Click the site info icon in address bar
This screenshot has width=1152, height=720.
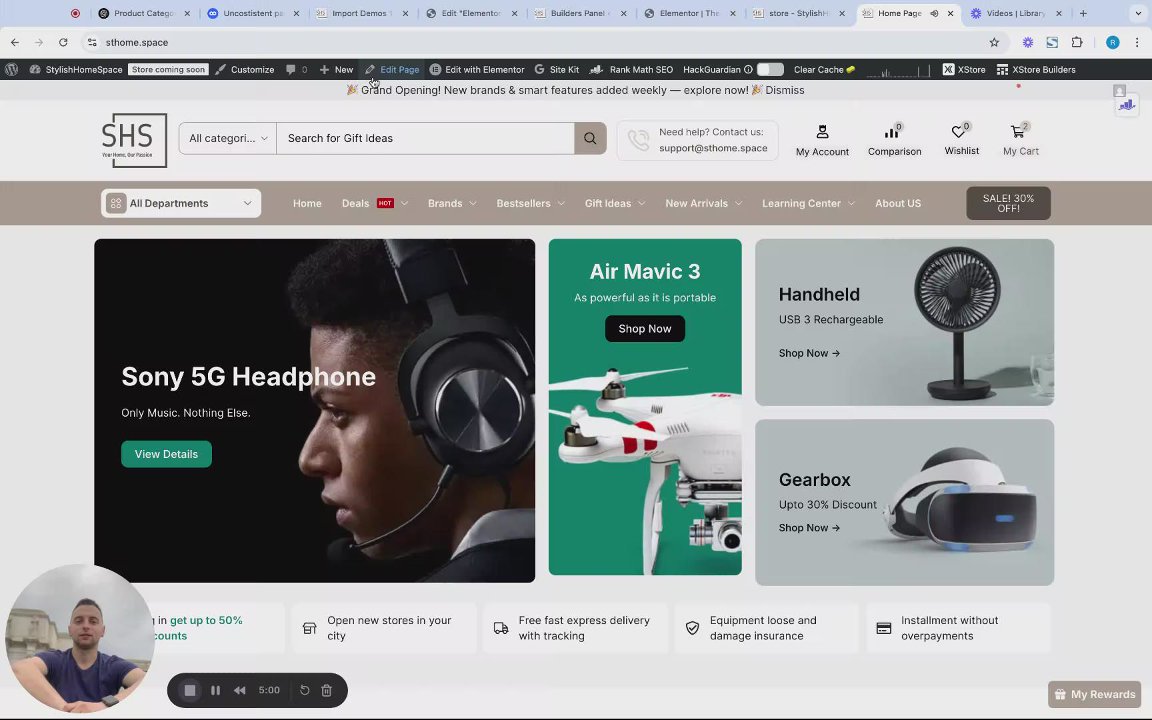point(92,43)
